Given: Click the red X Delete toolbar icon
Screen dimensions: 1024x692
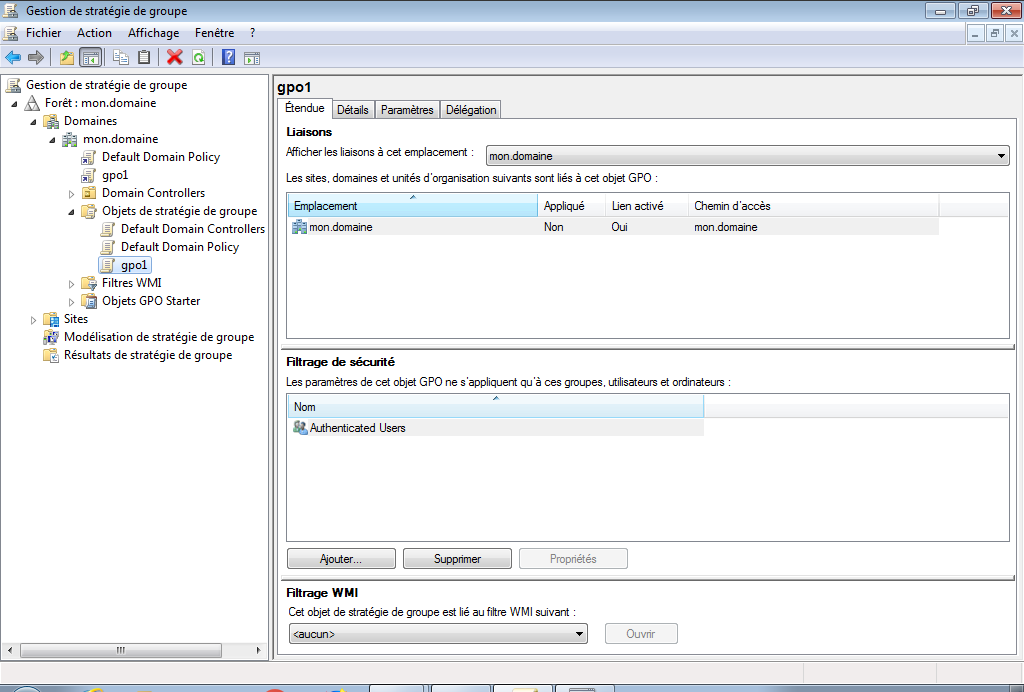Looking at the screenshot, I should click(174, 57).
